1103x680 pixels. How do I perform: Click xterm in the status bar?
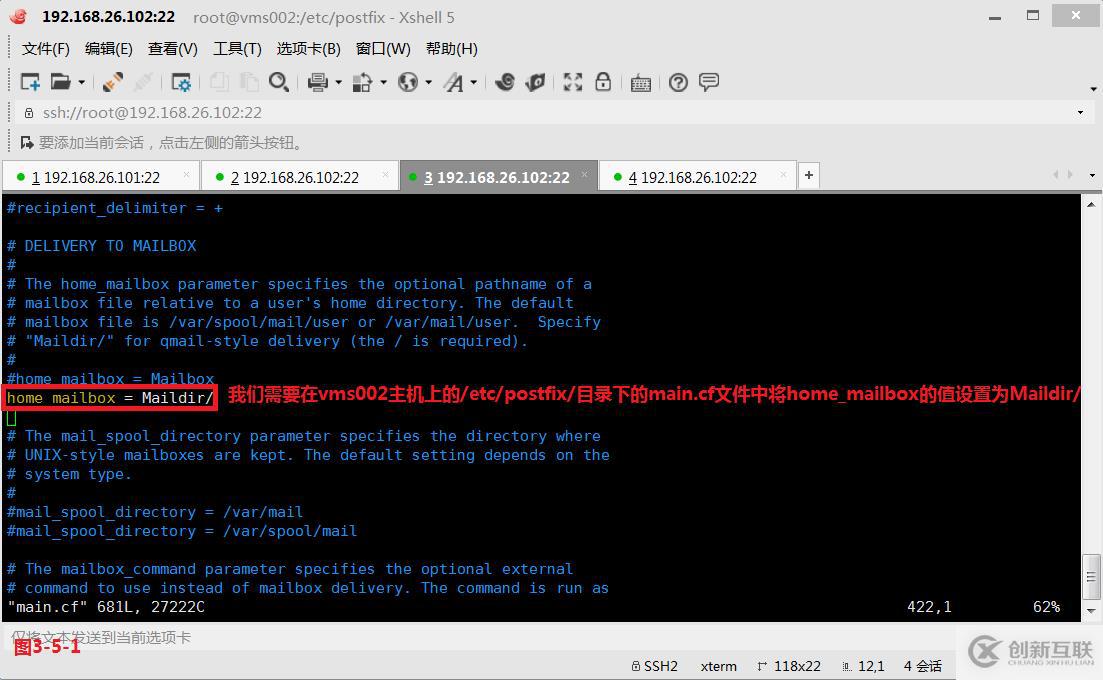[x=718, y=666]
